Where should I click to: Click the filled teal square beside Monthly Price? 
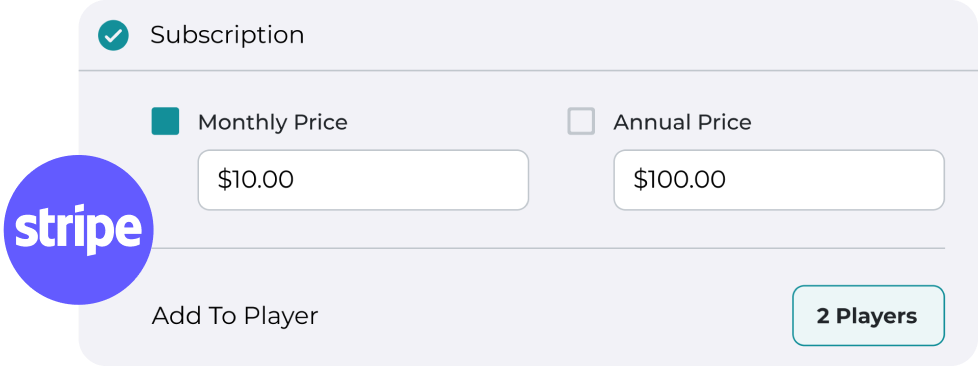tap(165, 122)
